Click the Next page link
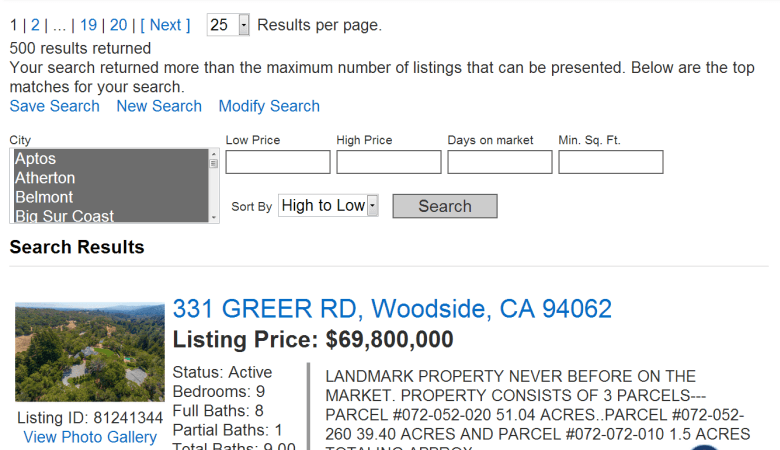Viewport: 780px width, 450px height. [165, 25]
